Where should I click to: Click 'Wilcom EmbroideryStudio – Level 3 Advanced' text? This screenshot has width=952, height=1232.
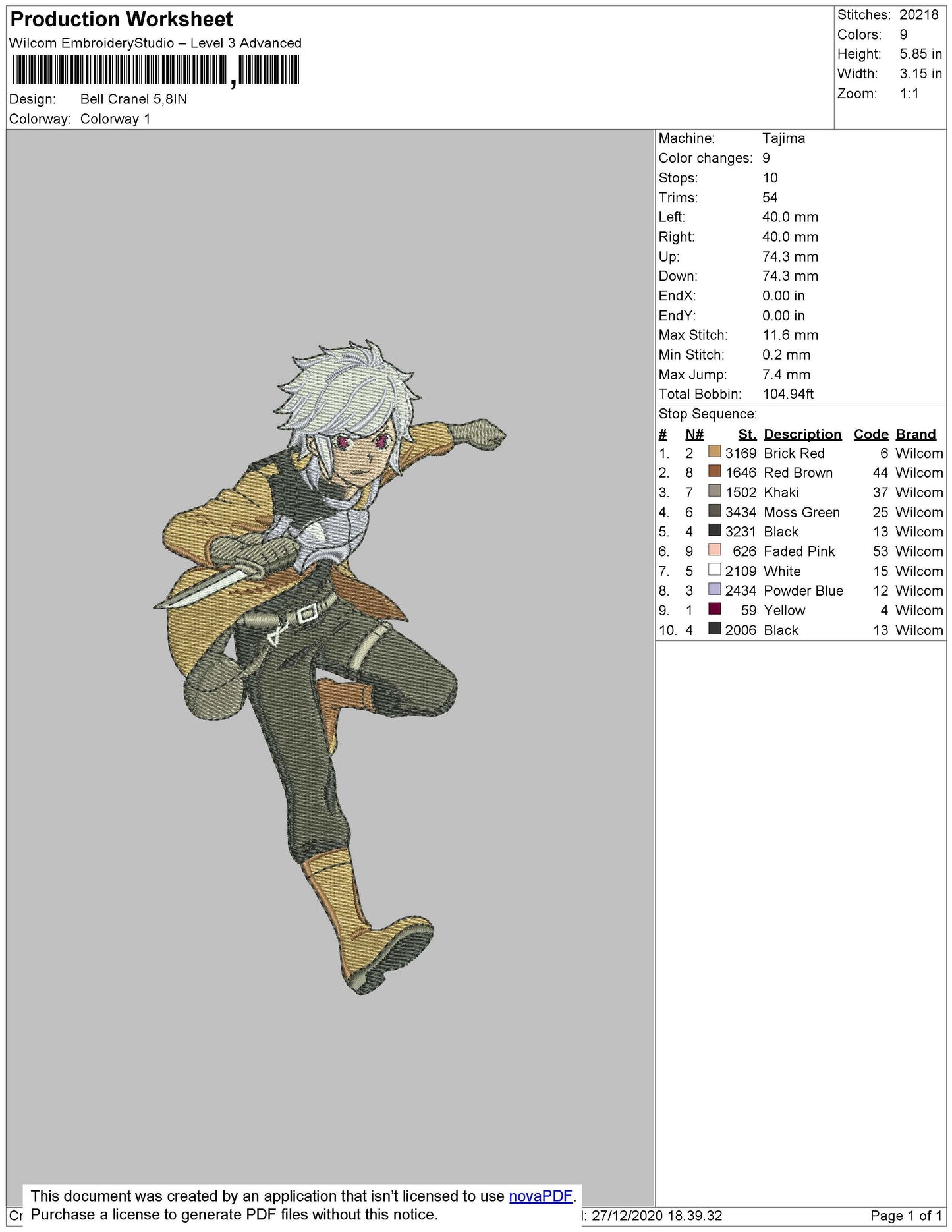pyautogui.click(x=155, y=43)
